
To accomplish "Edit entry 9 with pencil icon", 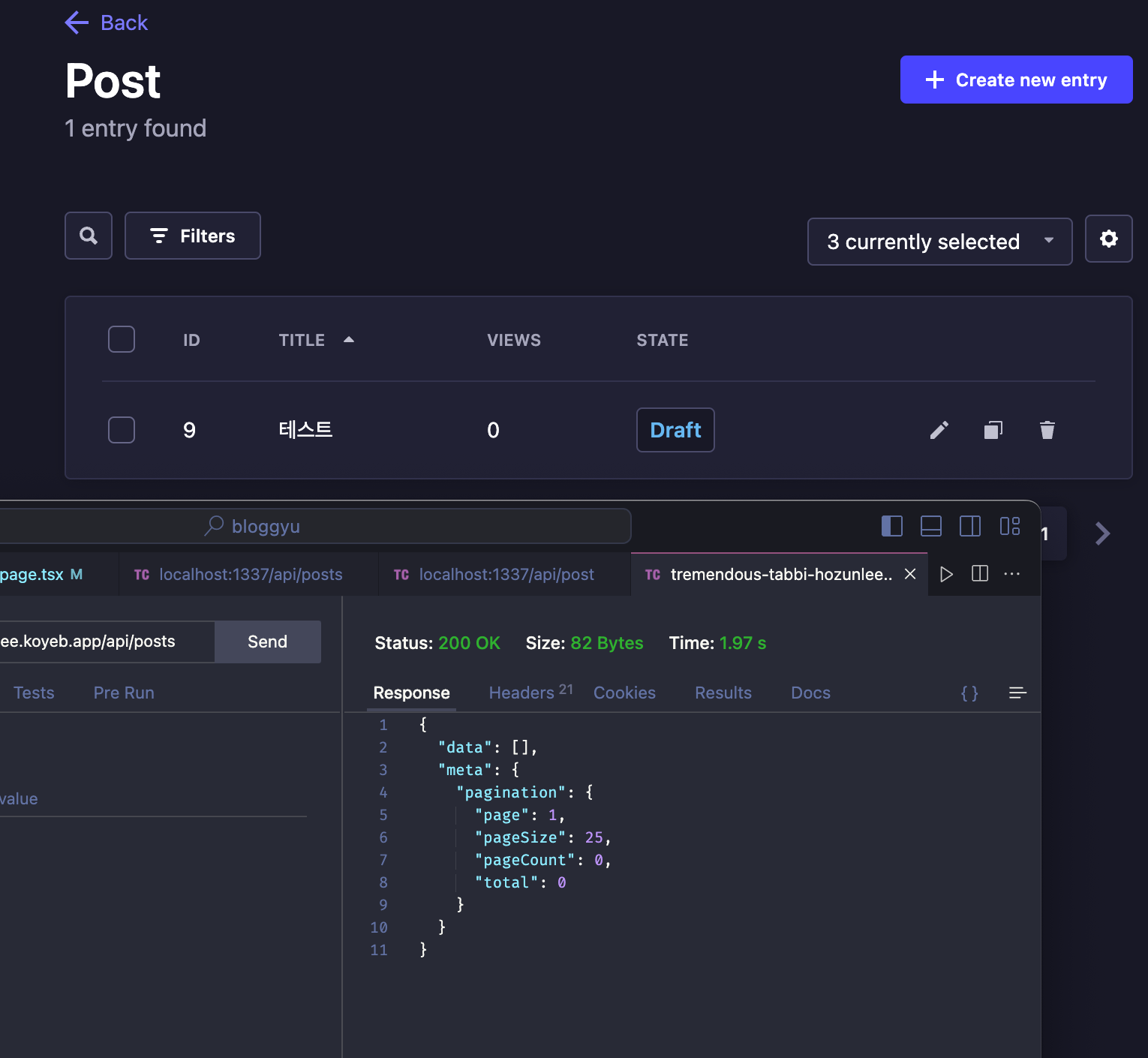I will coord(939,430).
